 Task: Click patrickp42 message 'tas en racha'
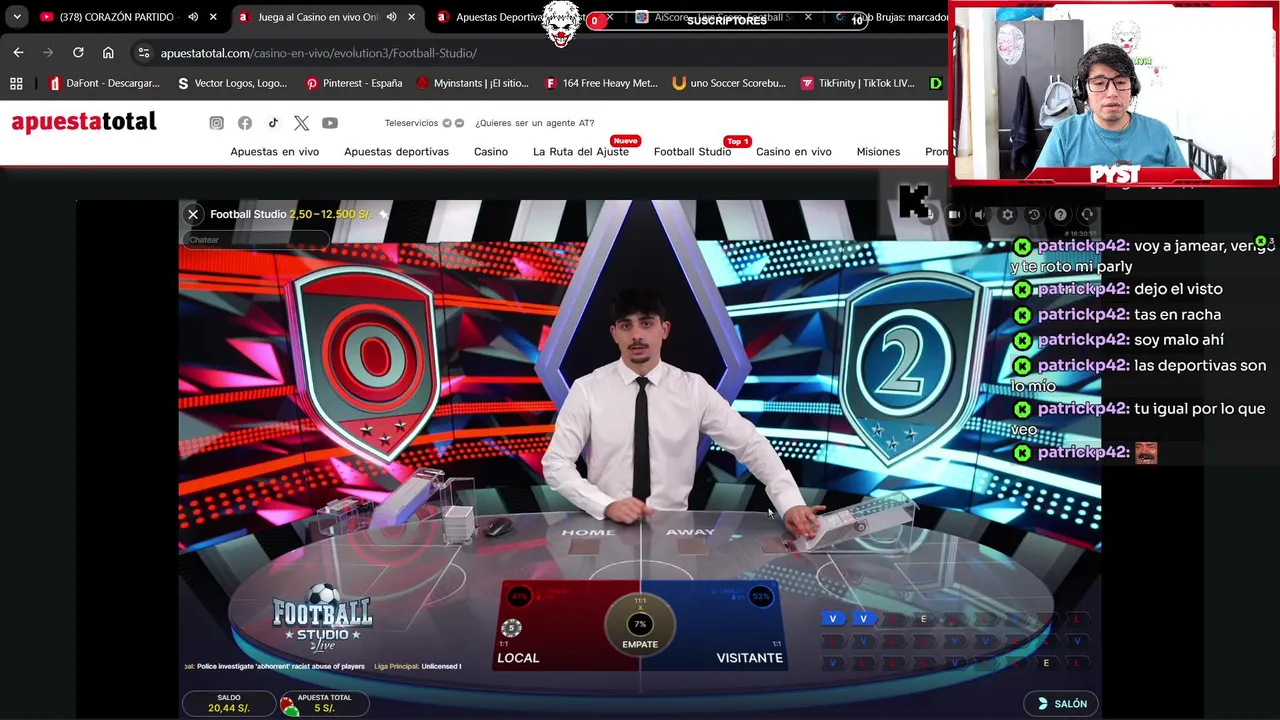click(1177, 314)
